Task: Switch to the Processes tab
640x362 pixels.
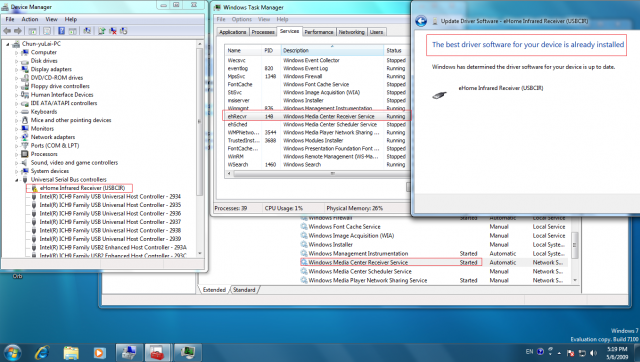Action: (263, 32)
